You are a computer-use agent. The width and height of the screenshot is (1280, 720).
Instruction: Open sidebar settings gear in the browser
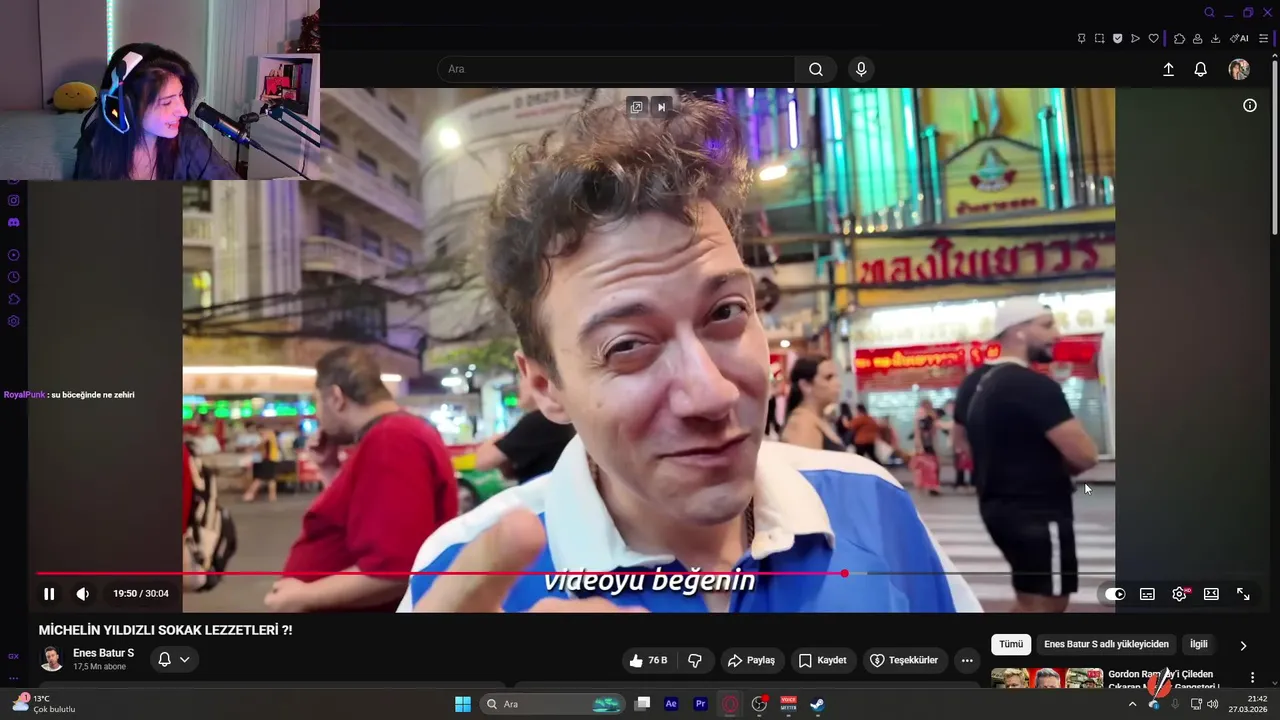pos(14,321)
